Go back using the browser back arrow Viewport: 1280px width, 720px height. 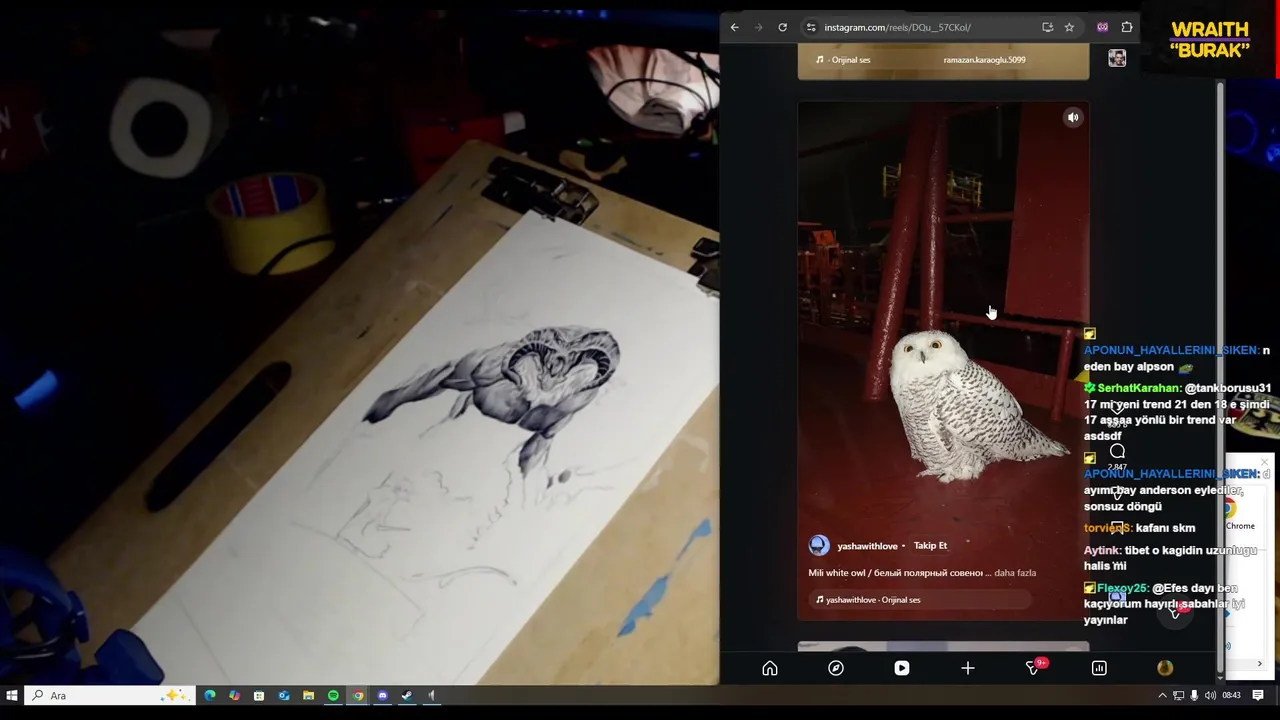tap(735, 27)
